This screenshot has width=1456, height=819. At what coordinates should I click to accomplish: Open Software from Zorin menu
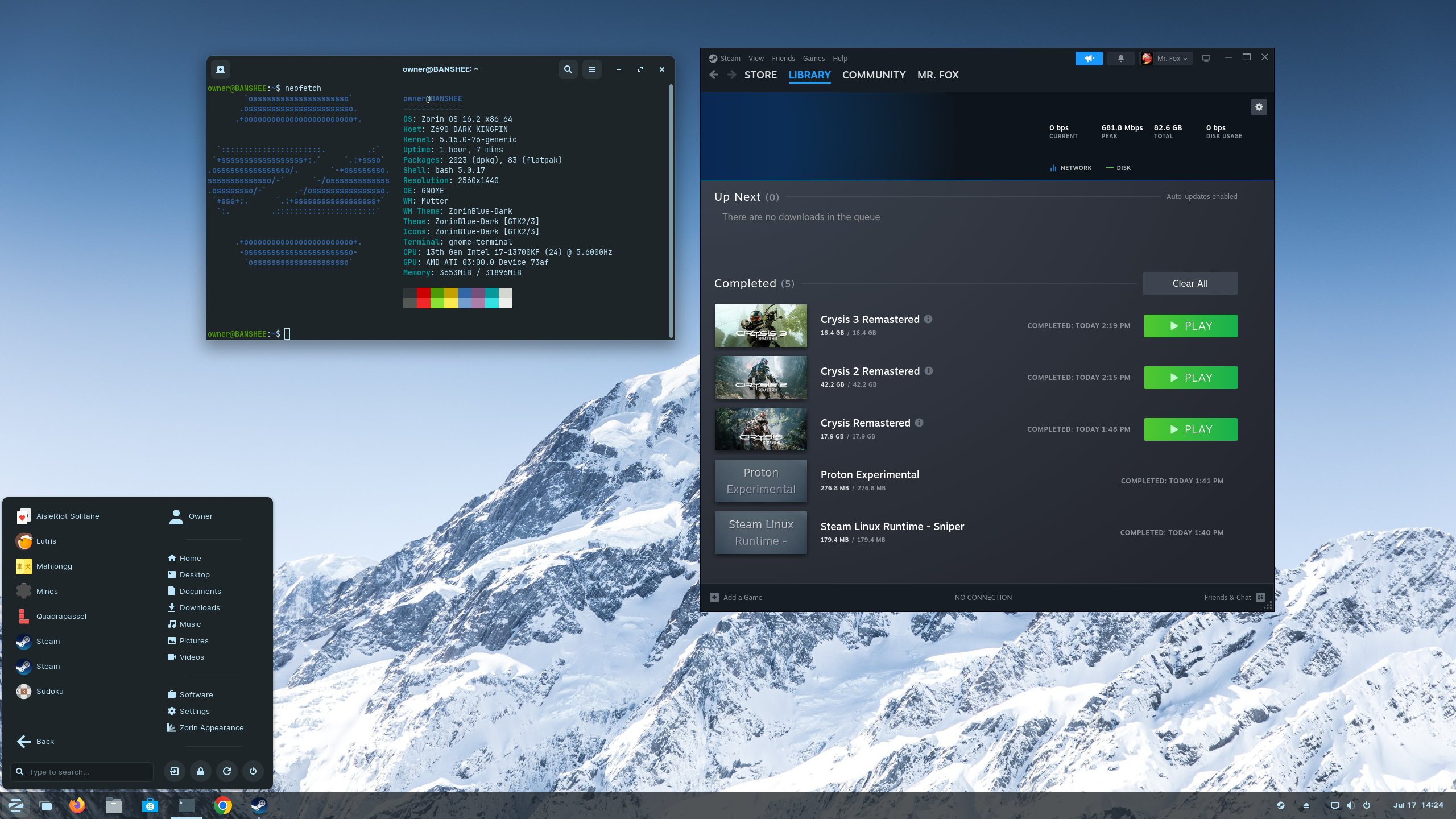(x=190, y=694)
